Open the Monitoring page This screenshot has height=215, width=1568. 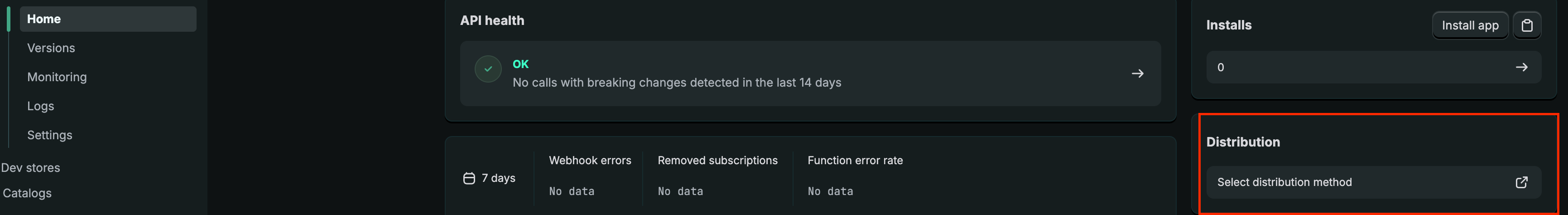[57, 78]
